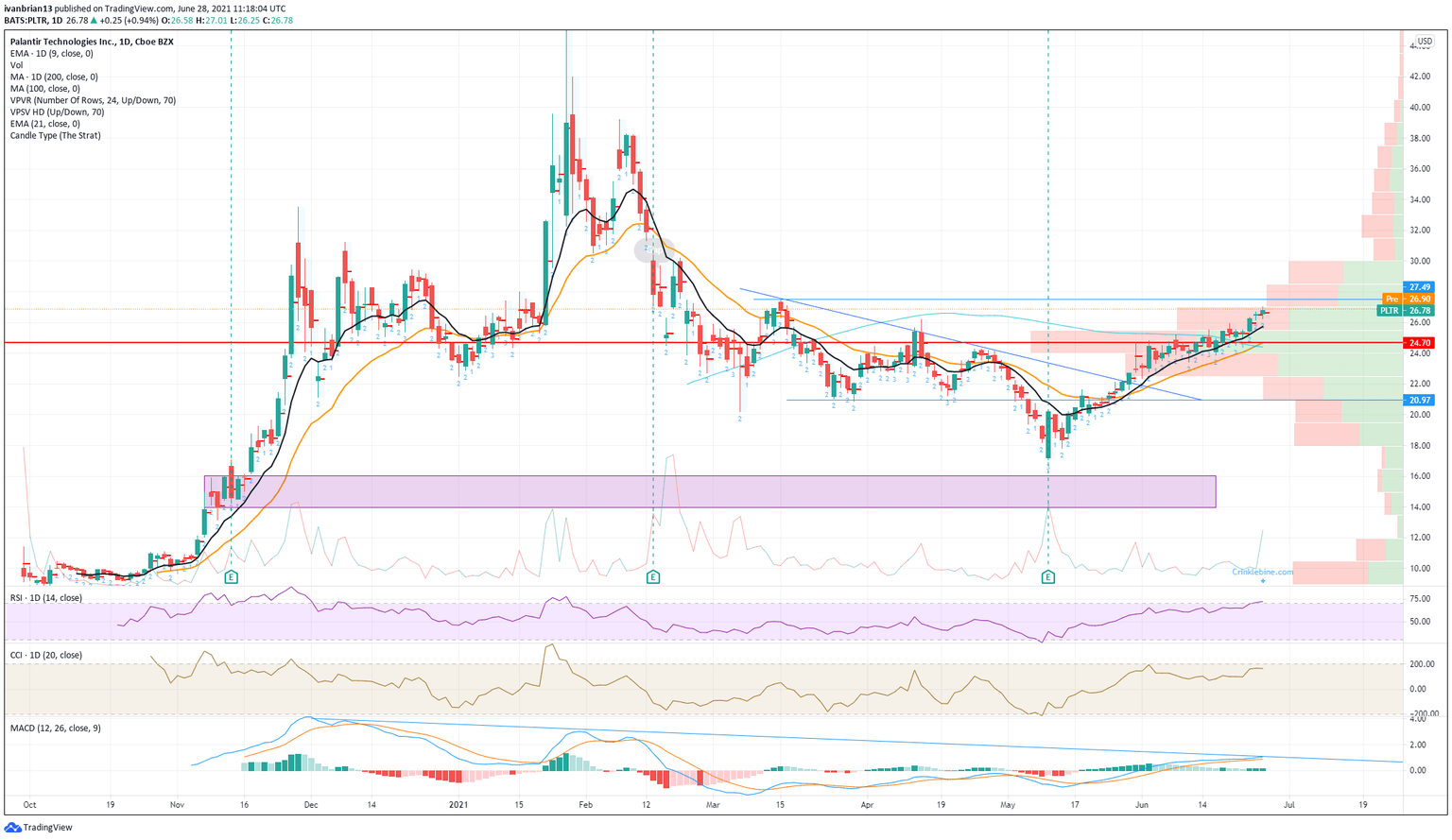The width and height of the screenshot is (1452, 840).
Task: Click the TradingView logo at the bottom
Action: tap(39, 828)
